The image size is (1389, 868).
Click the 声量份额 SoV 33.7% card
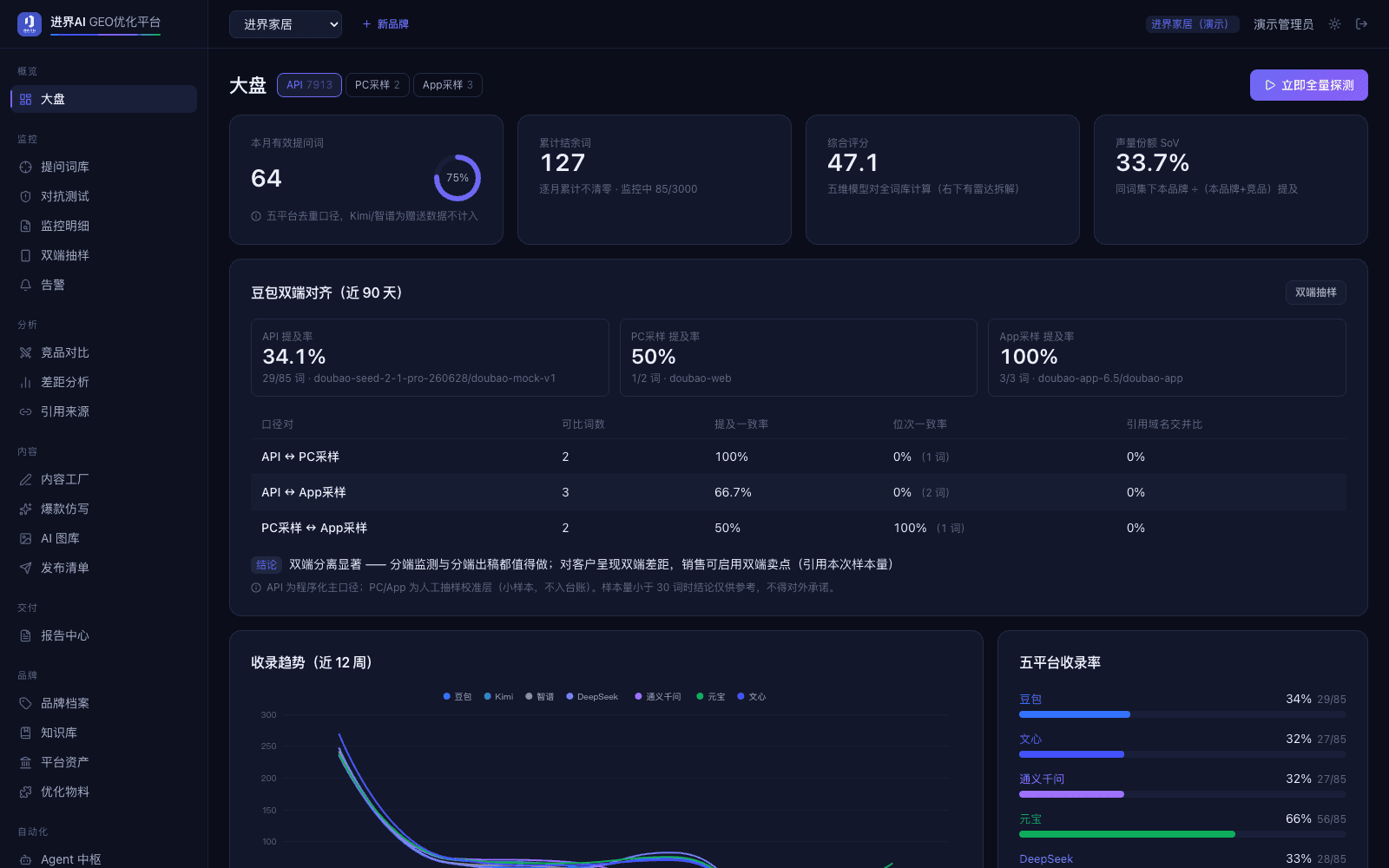[x=1231, y=180]
